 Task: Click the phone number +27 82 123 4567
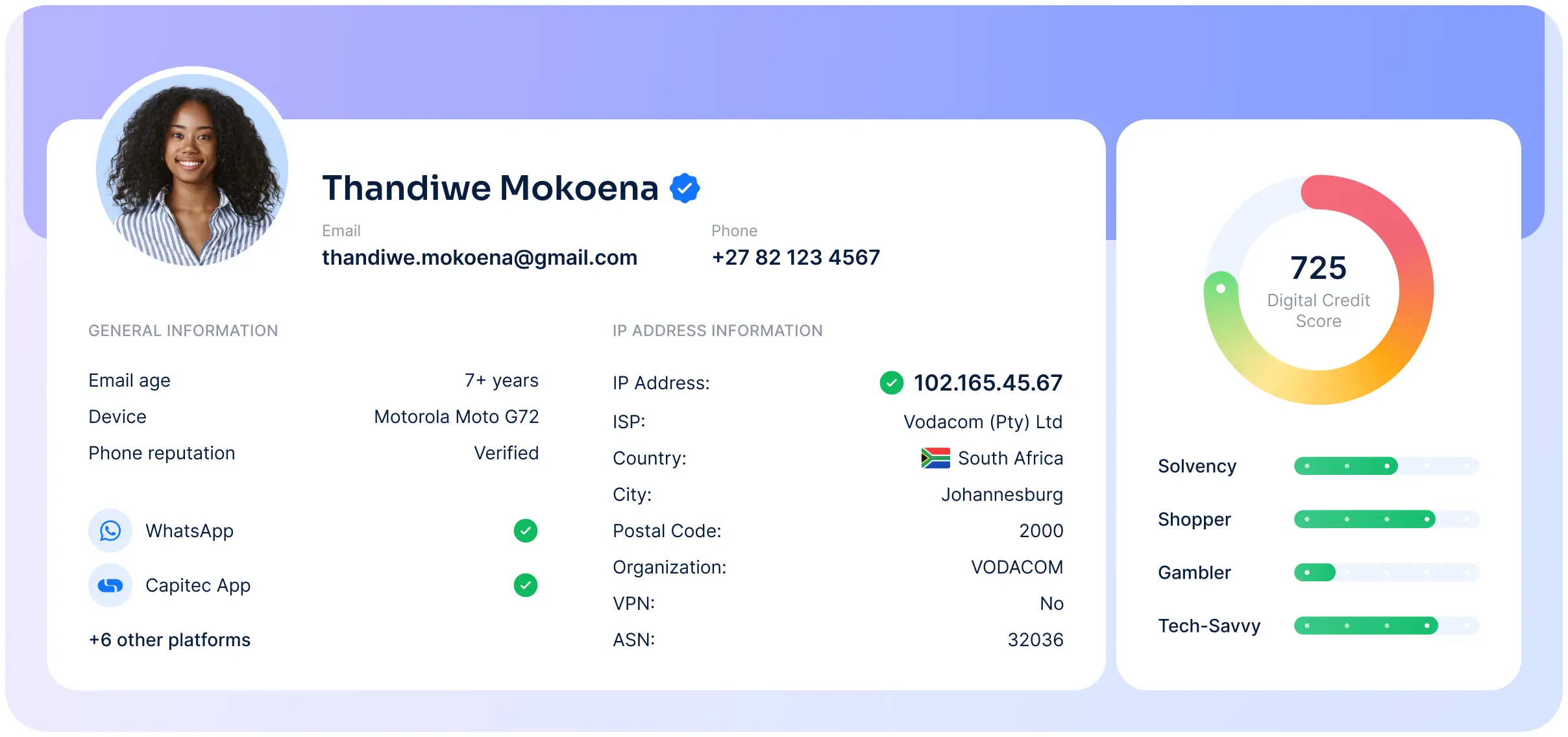pos(796,258)
